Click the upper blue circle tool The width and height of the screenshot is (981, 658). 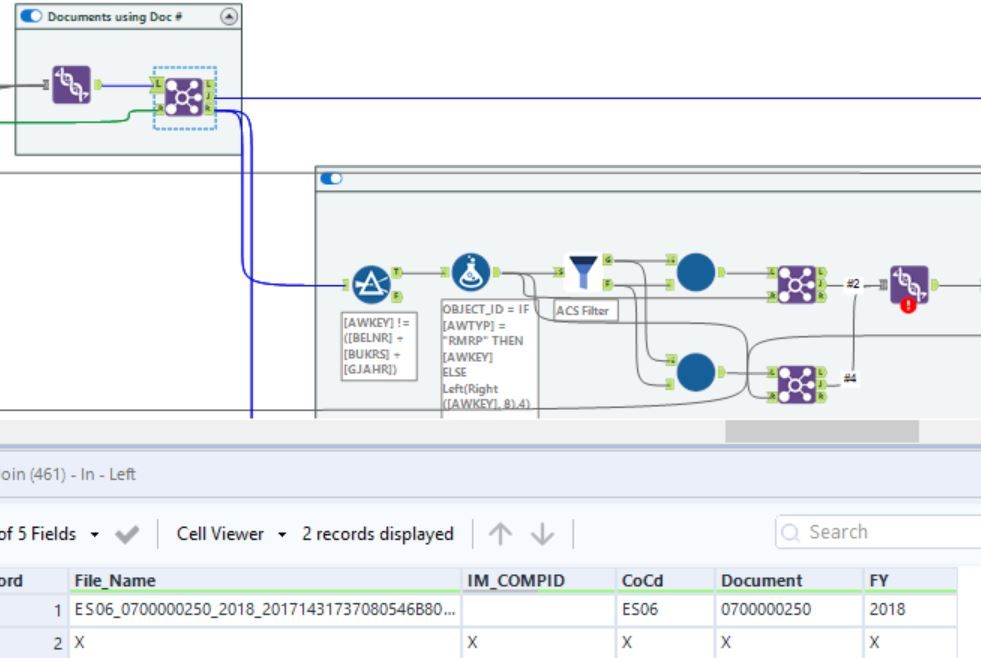(696, 272)
